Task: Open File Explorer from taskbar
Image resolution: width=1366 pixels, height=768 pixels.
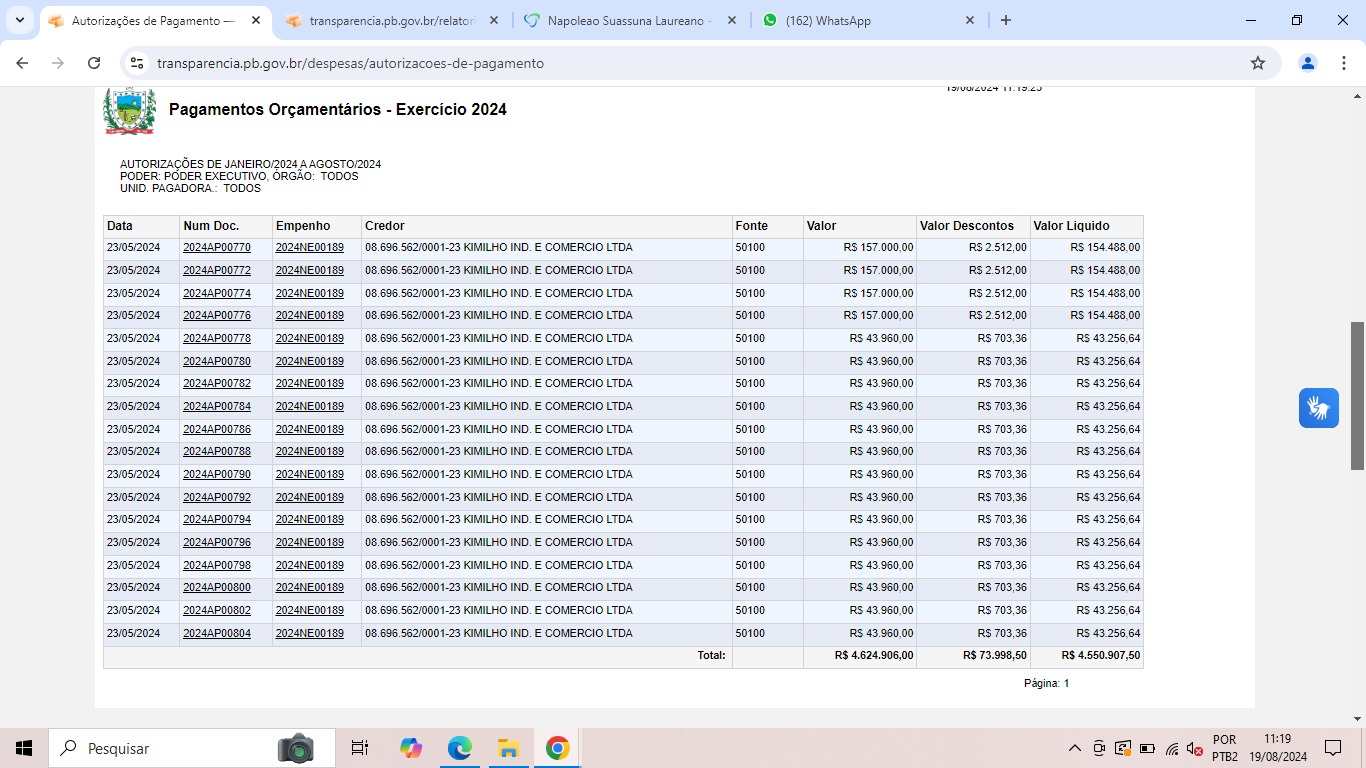Action: (x=508, y=748)
